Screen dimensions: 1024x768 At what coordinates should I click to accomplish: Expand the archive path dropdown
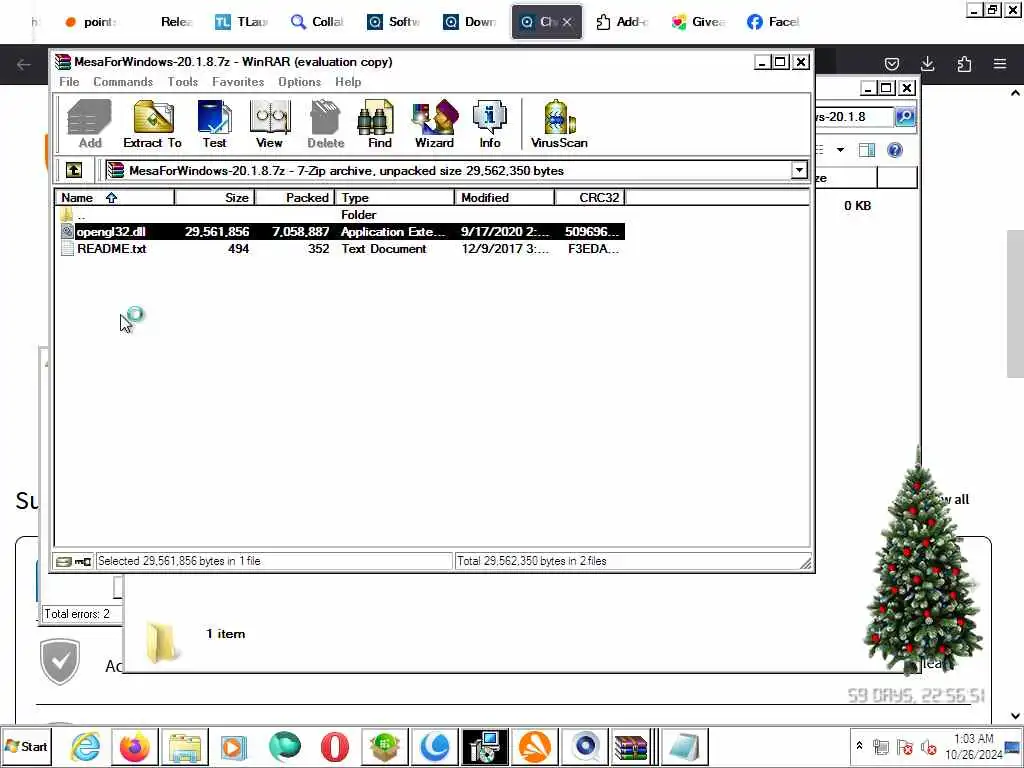[799, 170]
